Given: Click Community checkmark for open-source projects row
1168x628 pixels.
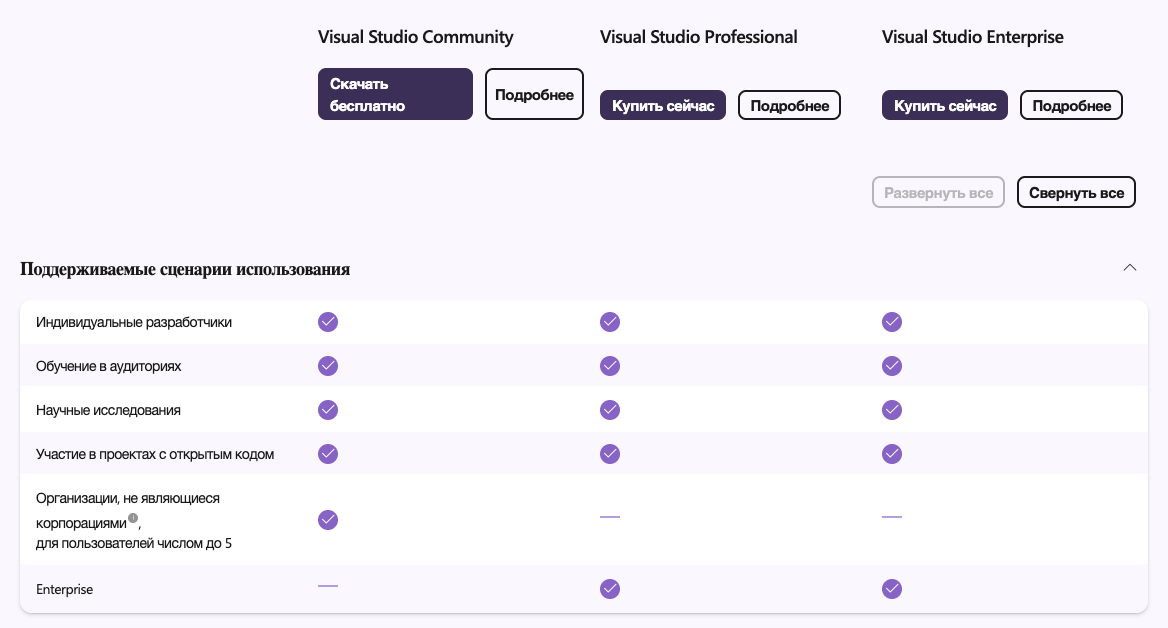Looking at the screenshot, I should pos(328,454).
